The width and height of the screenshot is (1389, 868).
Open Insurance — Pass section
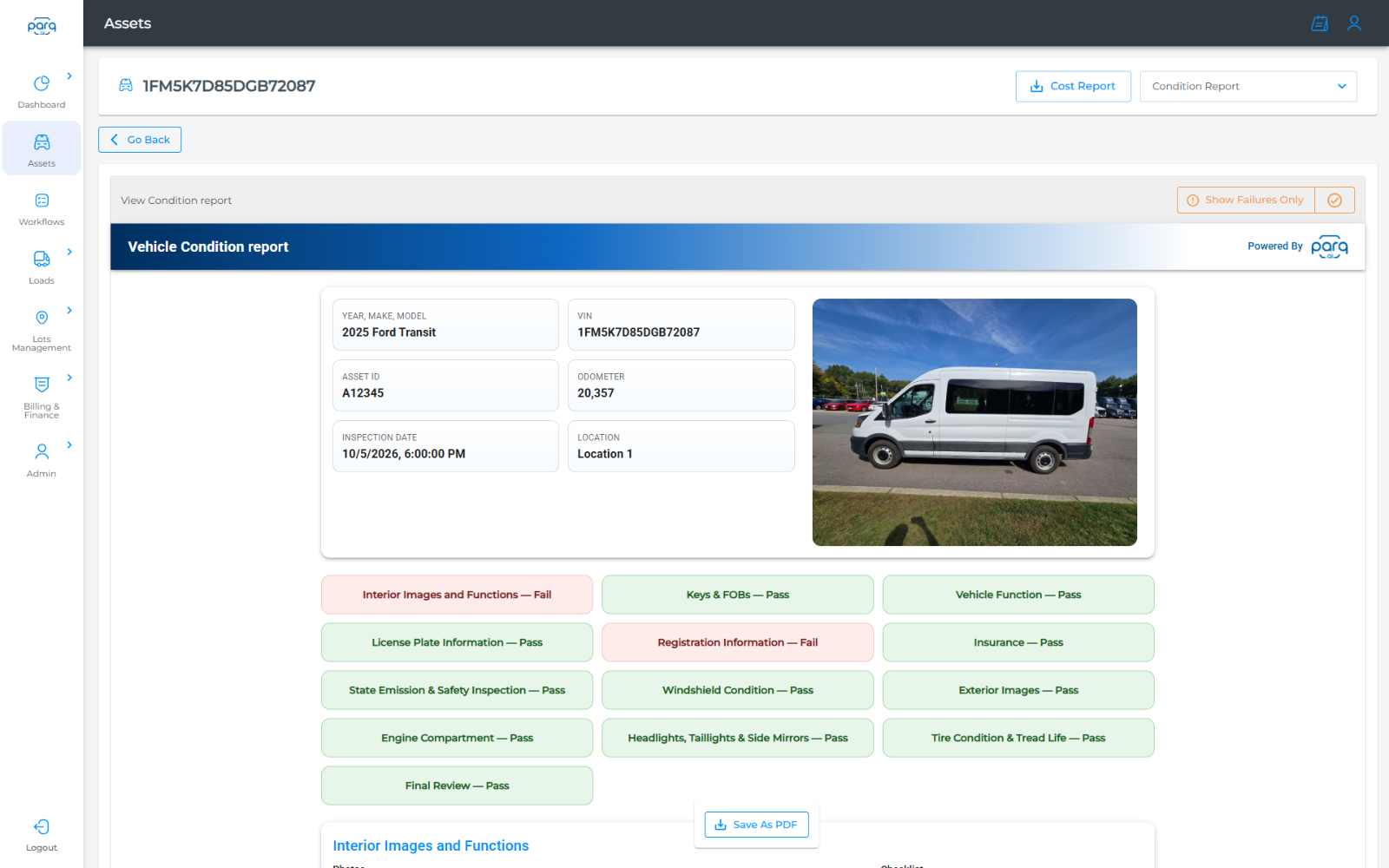coord(1018,642)
